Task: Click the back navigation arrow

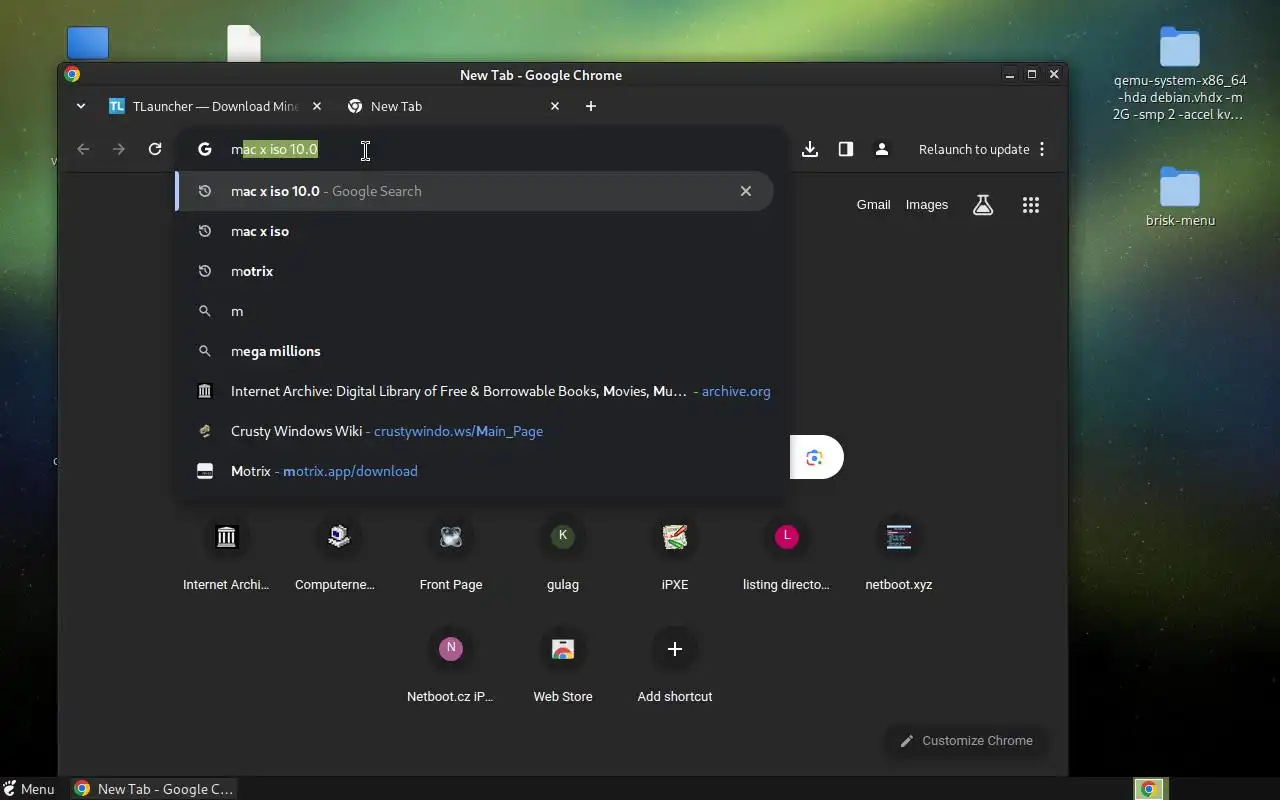Action: 83,149
